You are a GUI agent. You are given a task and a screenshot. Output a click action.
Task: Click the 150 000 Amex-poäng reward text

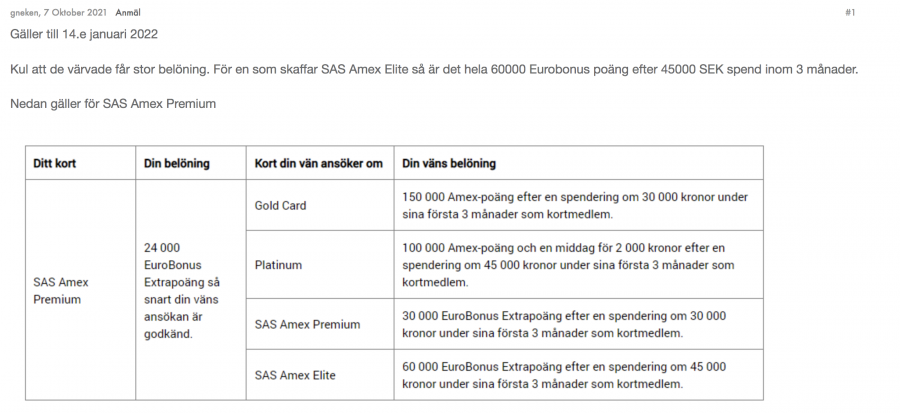(x=574, y=205)
